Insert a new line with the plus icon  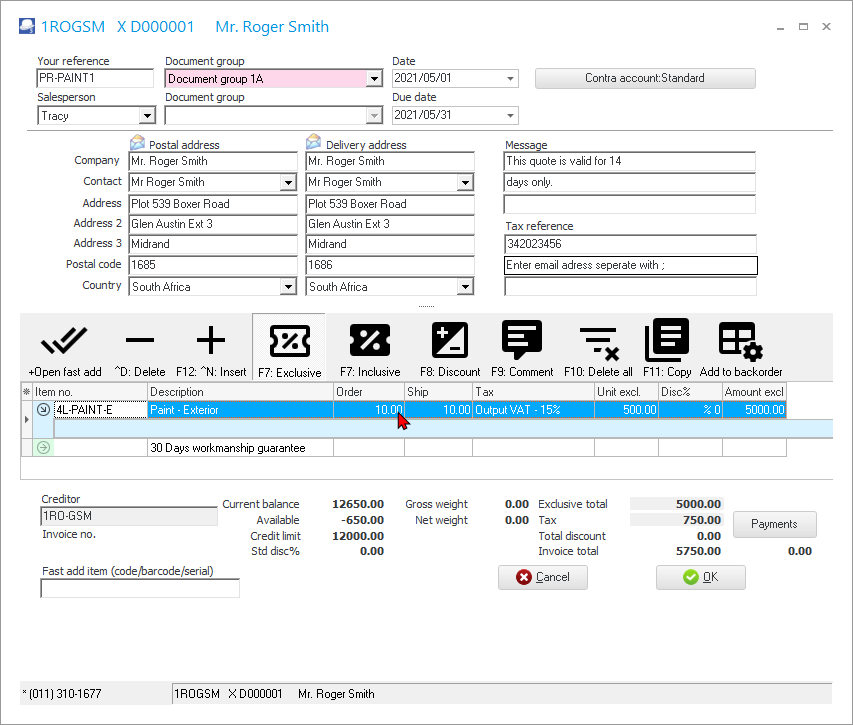pos(211,342)
